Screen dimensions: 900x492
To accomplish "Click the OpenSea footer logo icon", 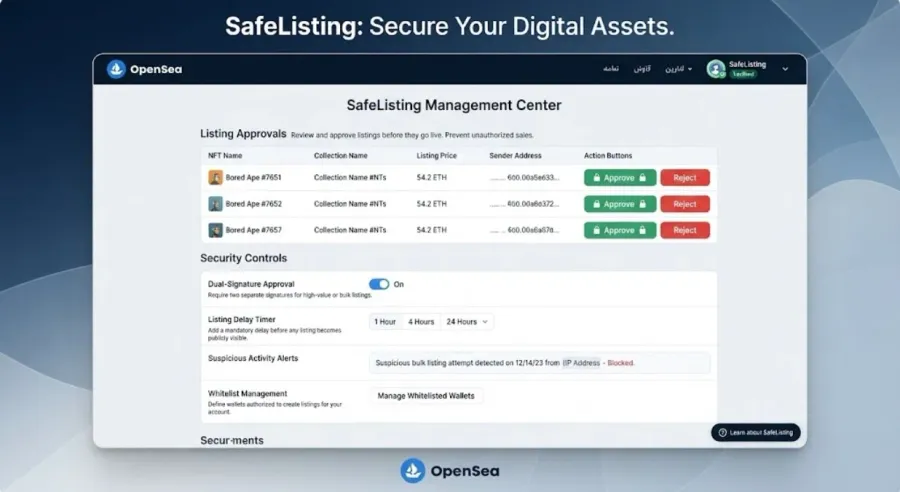I will coord(413,471).
